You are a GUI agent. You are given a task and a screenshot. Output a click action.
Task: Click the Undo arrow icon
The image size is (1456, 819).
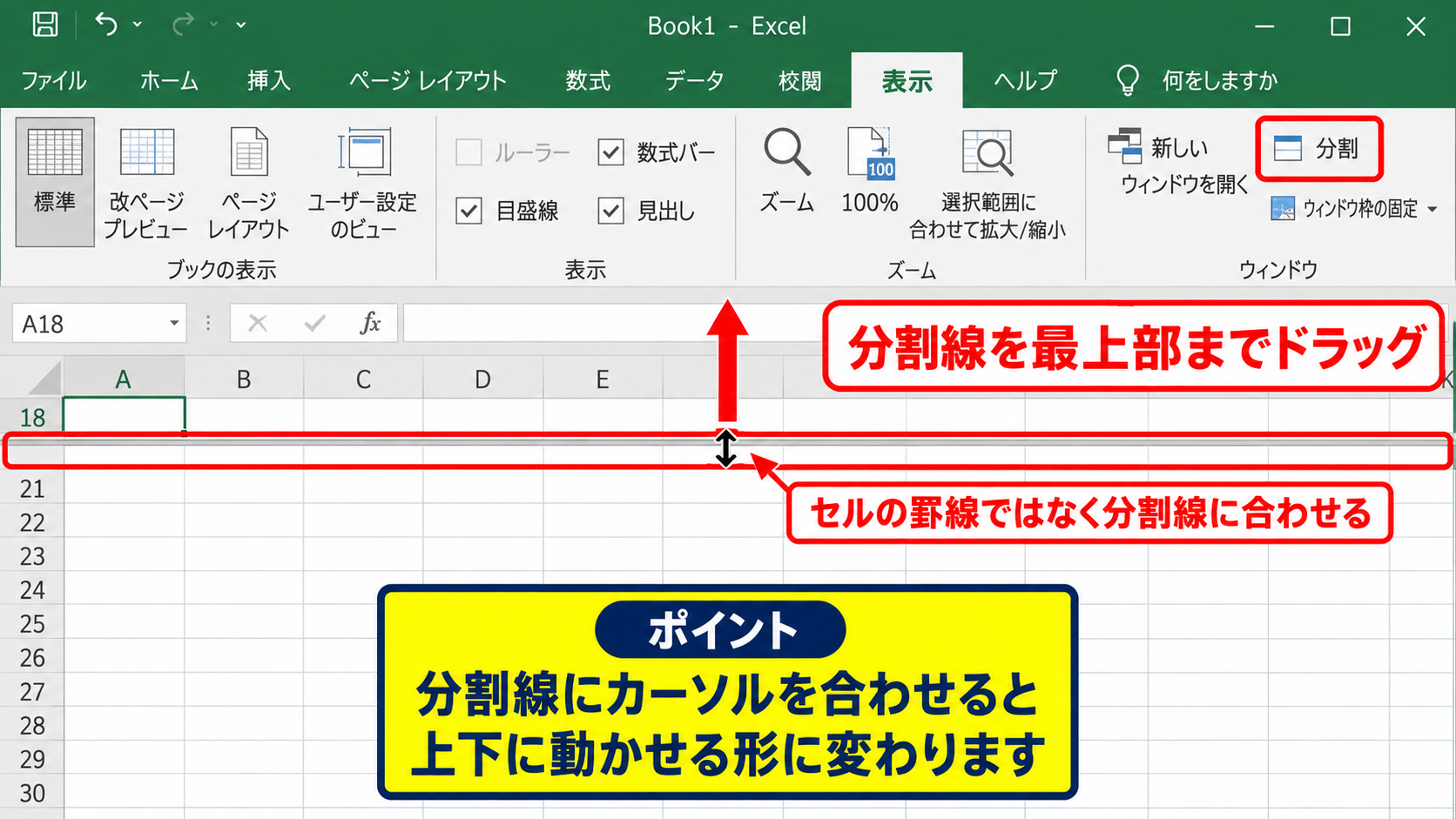pyautogui.click(x=106, y=24)
